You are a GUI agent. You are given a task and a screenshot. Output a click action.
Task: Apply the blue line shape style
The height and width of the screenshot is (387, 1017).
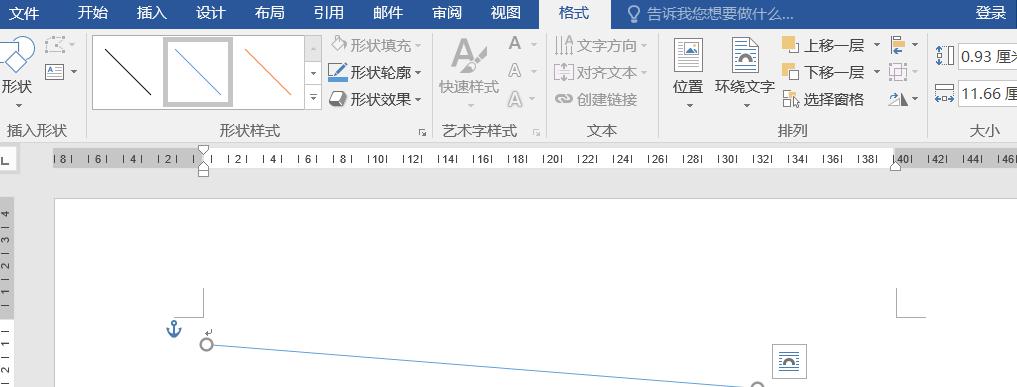pos(198,72)
